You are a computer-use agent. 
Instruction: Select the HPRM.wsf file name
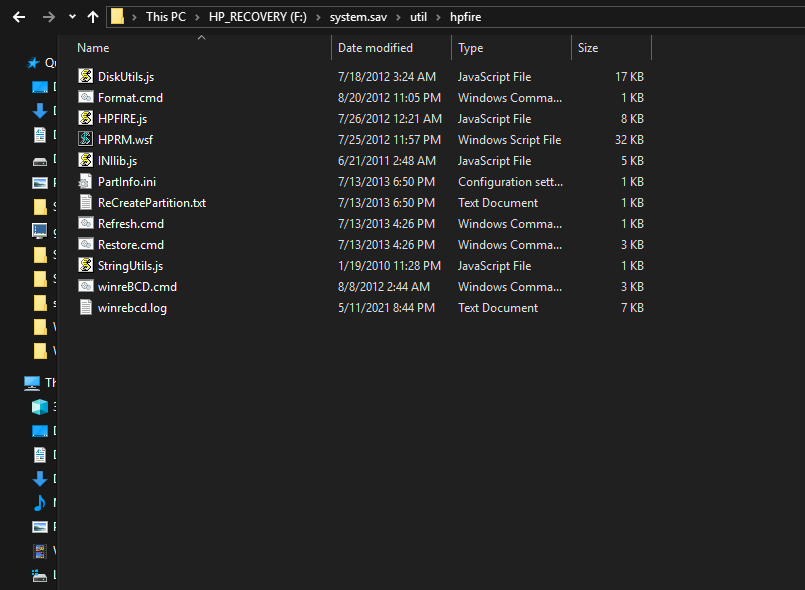point(125,140)
